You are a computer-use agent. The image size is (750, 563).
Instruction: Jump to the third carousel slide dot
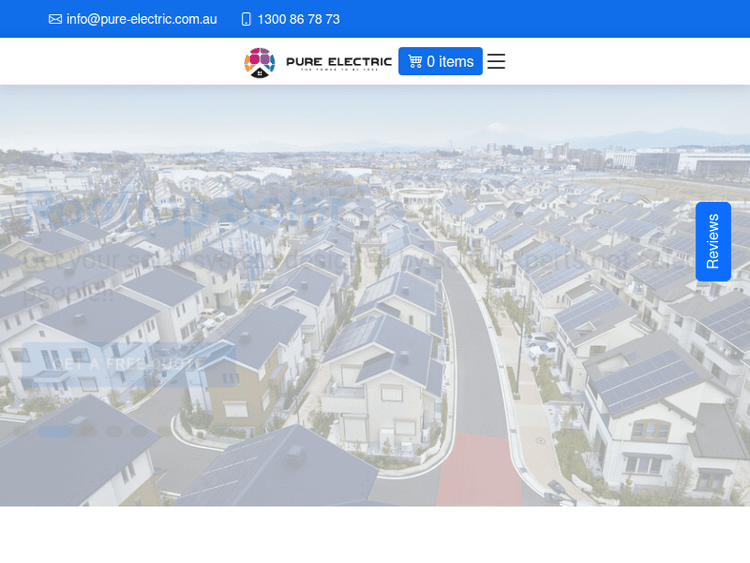114,431
